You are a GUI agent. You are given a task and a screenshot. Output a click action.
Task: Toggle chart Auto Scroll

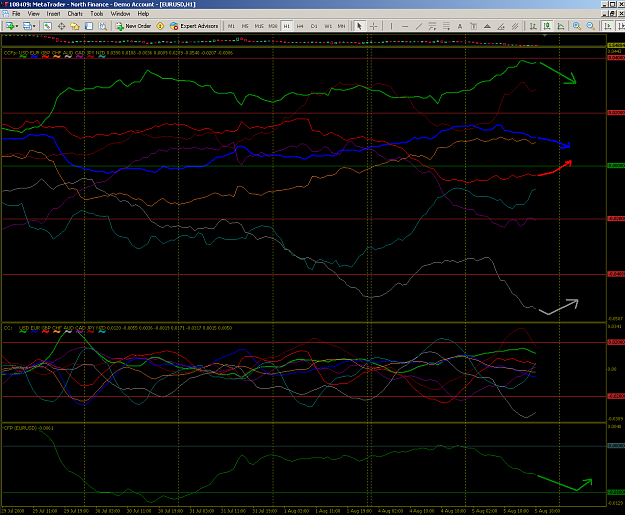point(608,26)
